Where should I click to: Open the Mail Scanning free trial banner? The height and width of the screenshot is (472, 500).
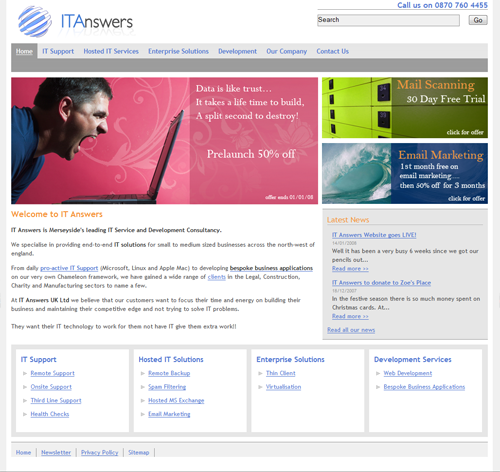click(405, 108)
